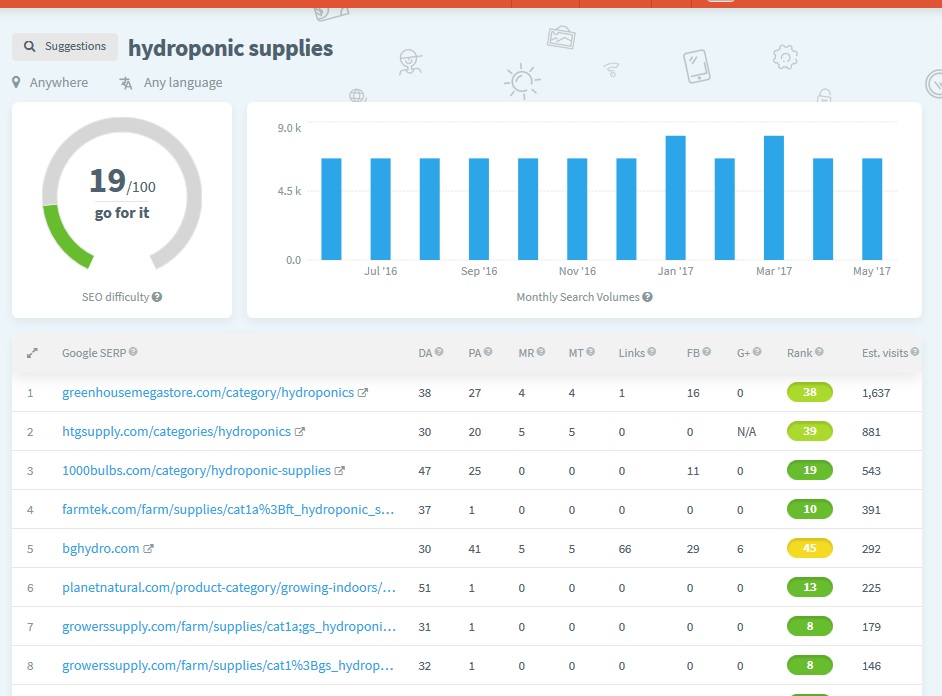
Task: Click the Google SERP help icon
Action: click(x=133, y=352)
